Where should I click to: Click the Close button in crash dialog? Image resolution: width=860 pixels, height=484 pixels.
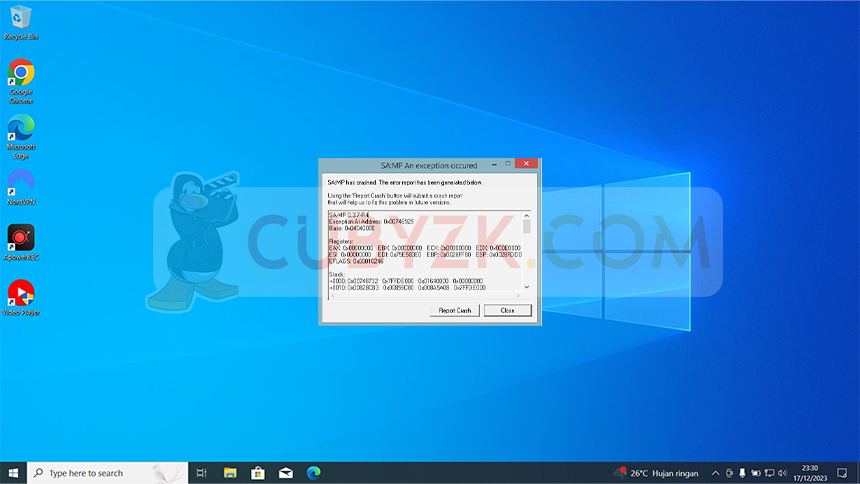click(507, 311)
